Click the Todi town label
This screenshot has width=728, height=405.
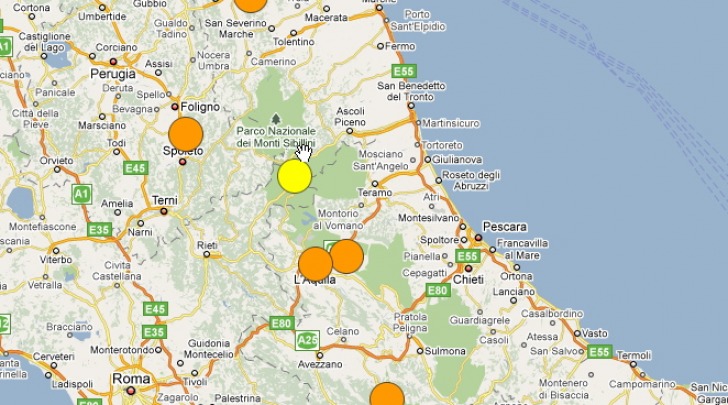tap(116, 143)
